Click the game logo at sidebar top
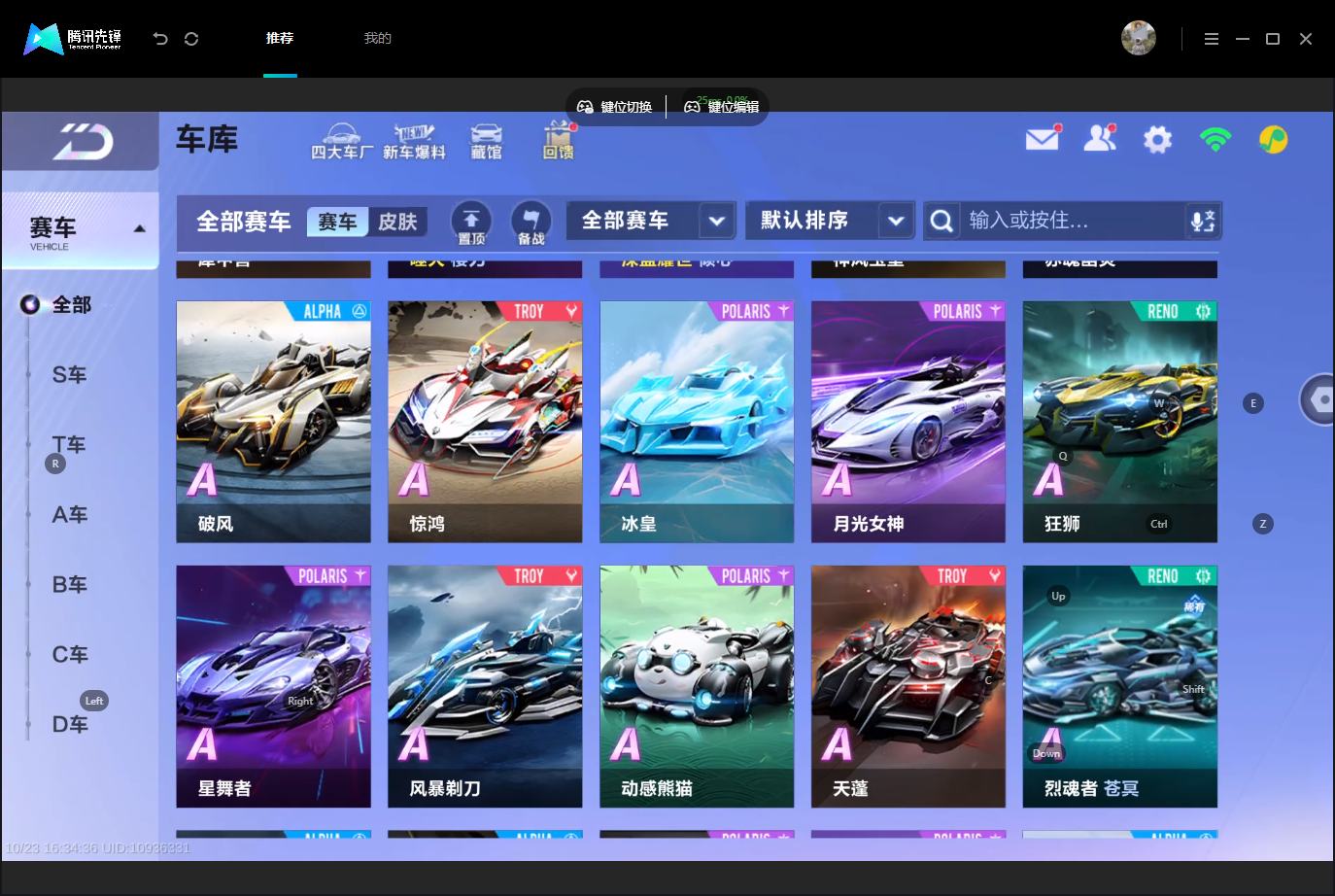Viewport: 1335px width, 896px height. click(x=82, y=142)
